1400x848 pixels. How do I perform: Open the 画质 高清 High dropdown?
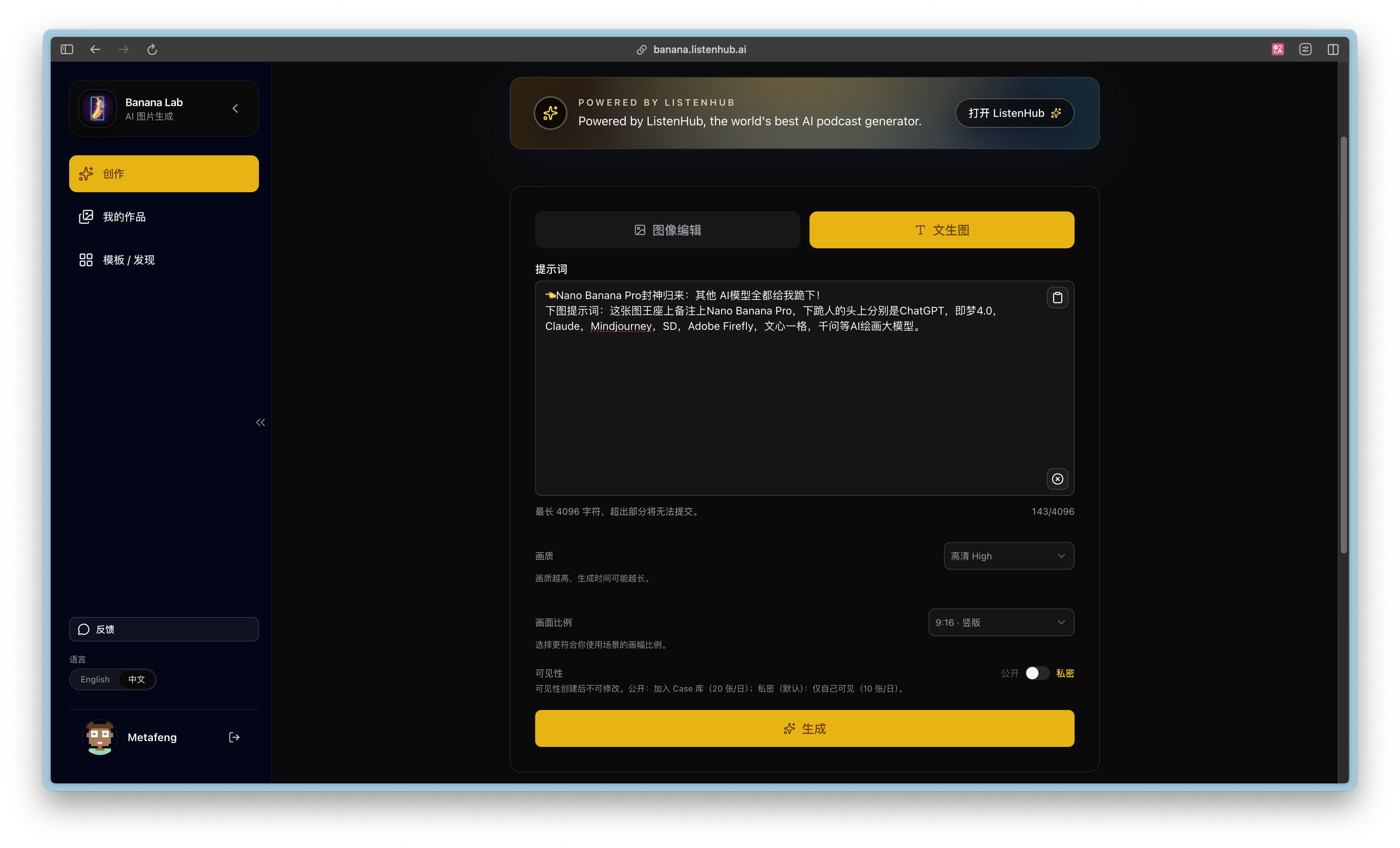1009,555
